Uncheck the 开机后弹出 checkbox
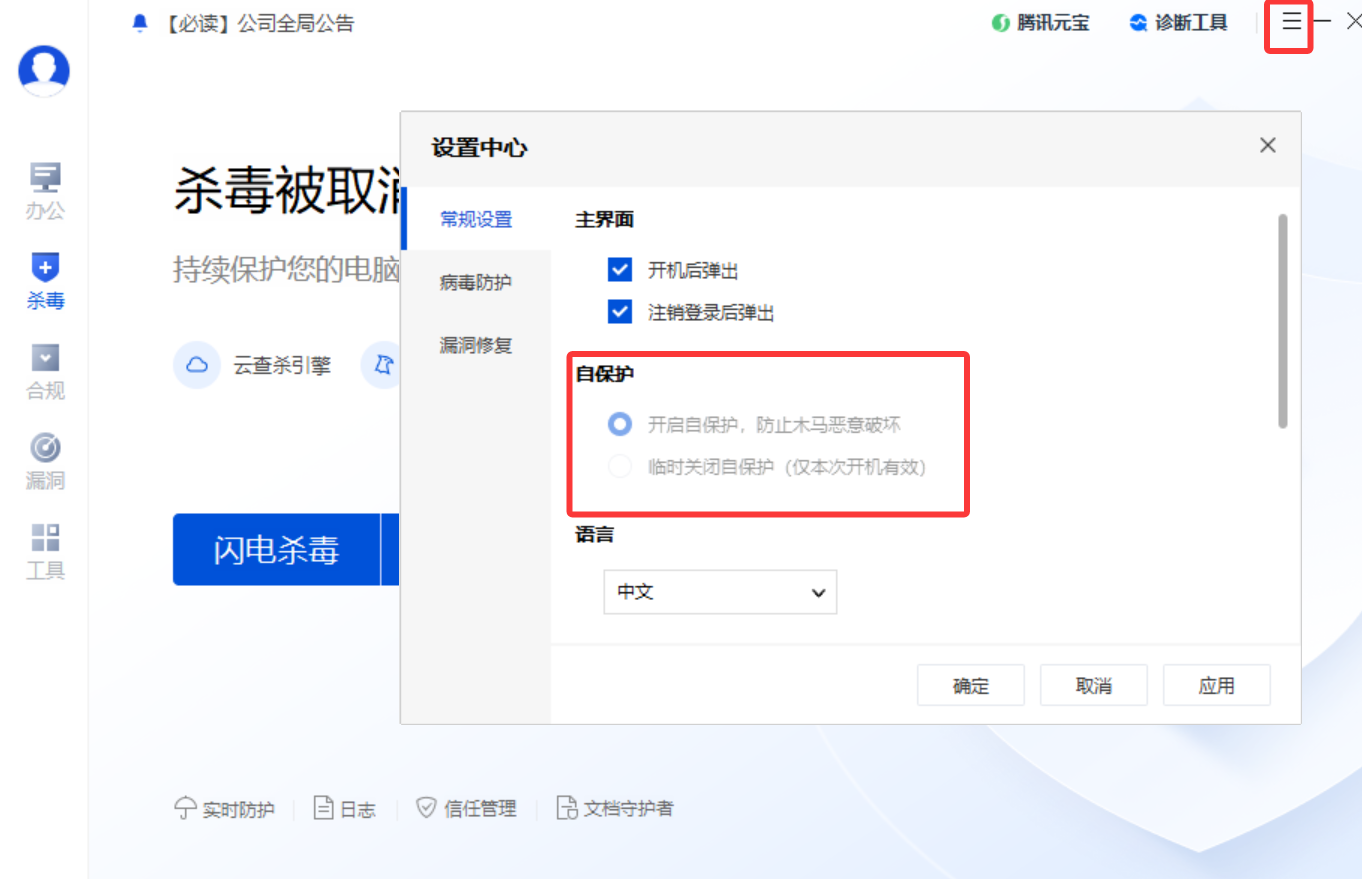This screenshot has height=879, width=1362. [620, 270]
